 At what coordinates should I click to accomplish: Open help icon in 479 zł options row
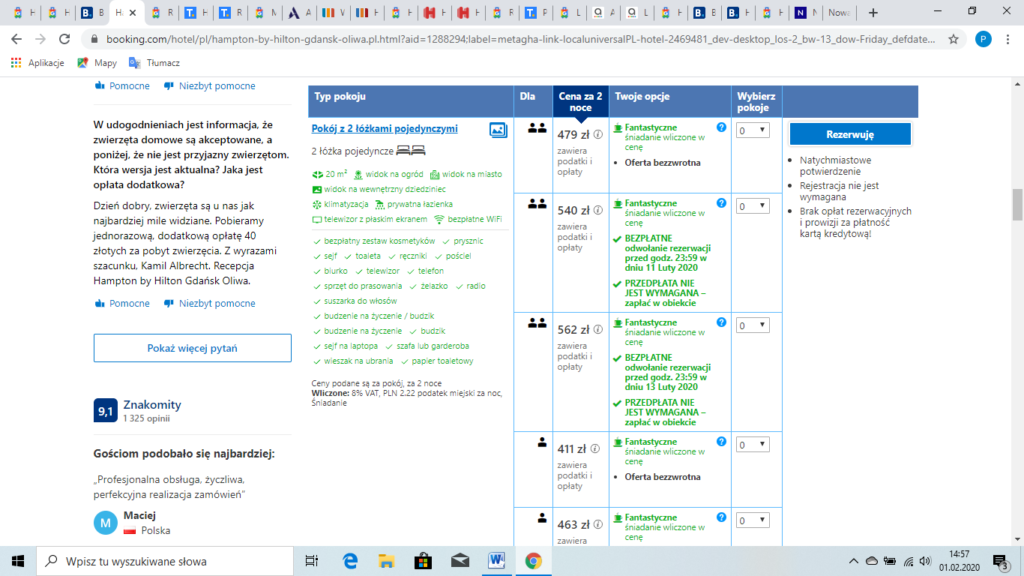[x=721, y=127]
